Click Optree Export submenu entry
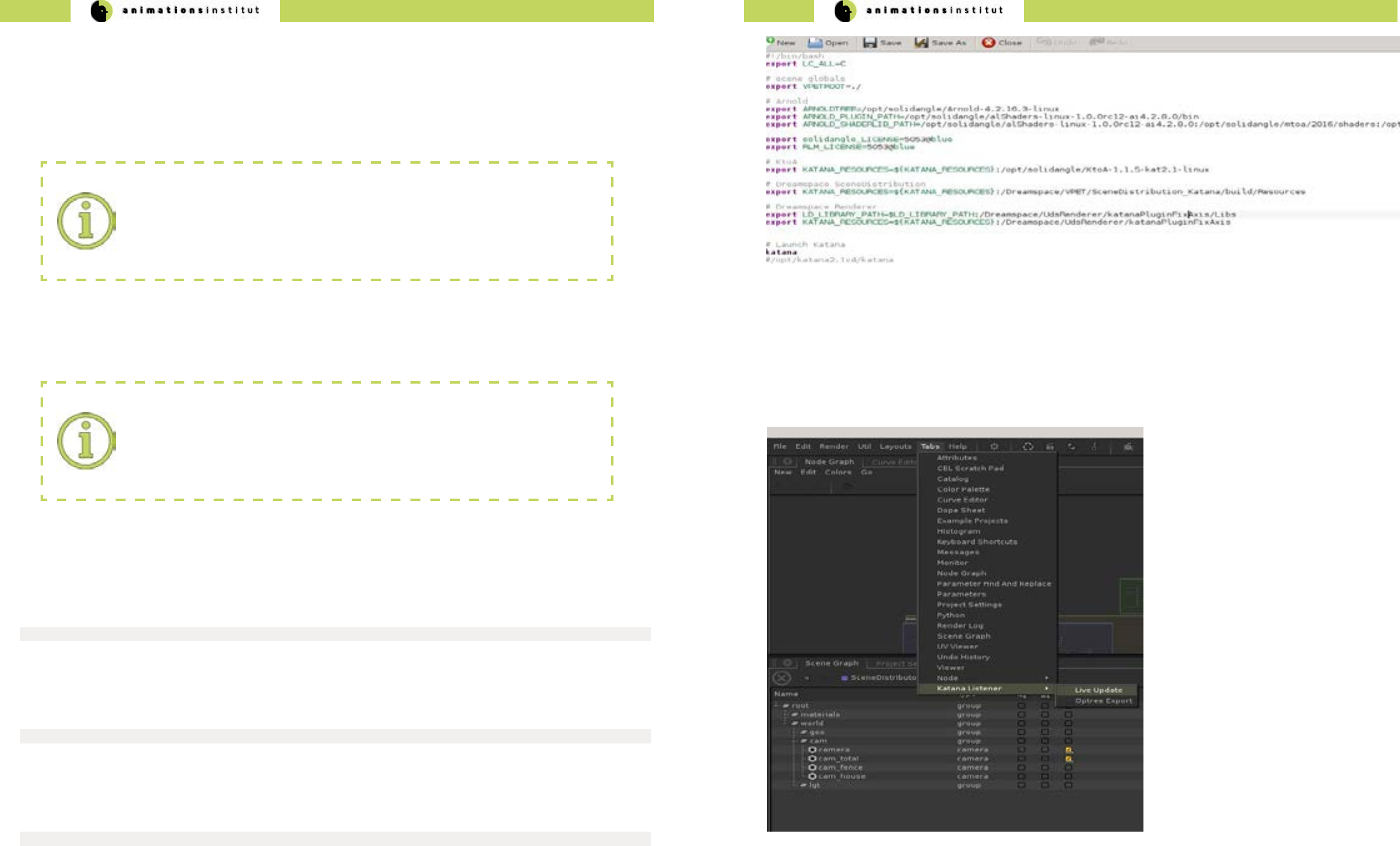Screen dimensions: 1400x846 (1103, 701)
